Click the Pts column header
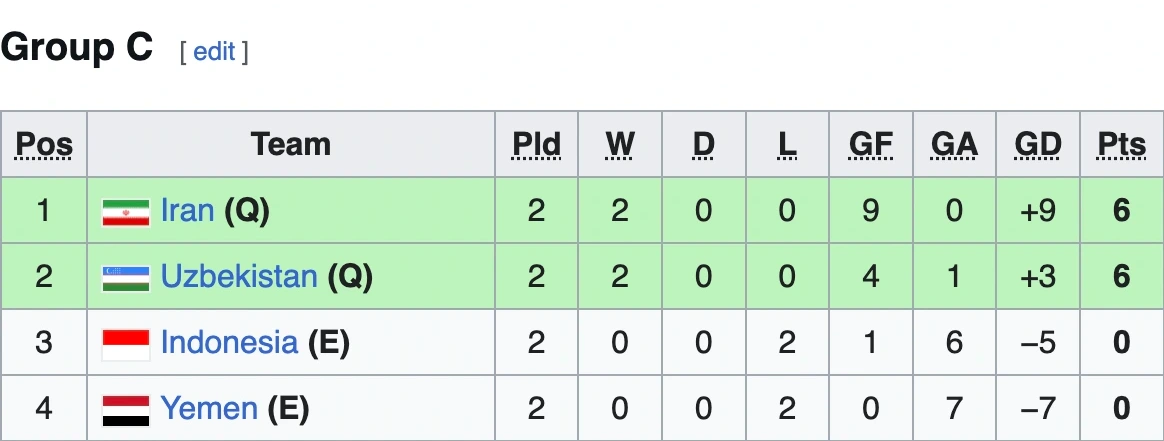The image size is (1164, 441). (1121, 145)
